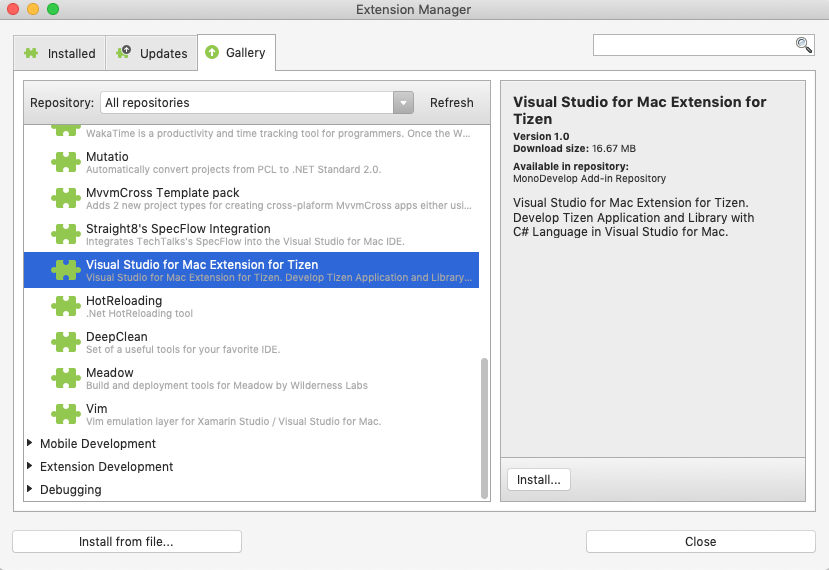
Task: Expand the Mobile Development category
Action: [31, 443]
